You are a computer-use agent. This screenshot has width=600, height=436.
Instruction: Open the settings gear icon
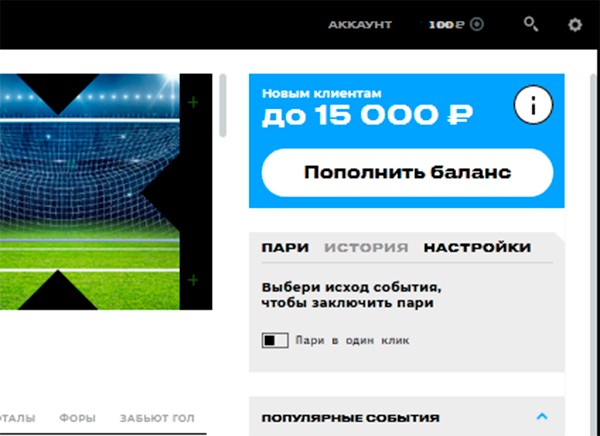tap(575, 25)
